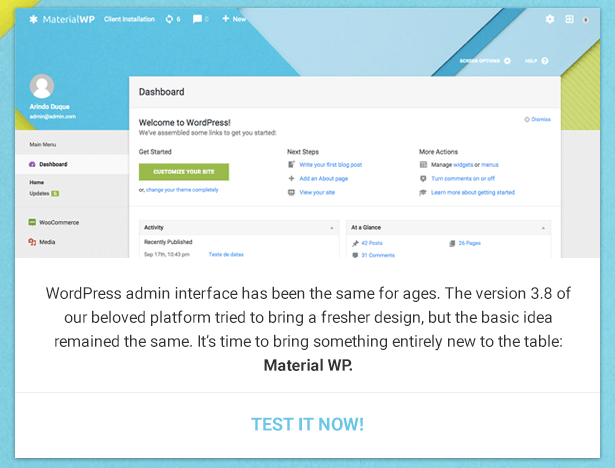The height and width of the screenshot is (468, 615).
Task: Click the comments icon beside Turn comments on or off
Action: click(x=423, y=178)
